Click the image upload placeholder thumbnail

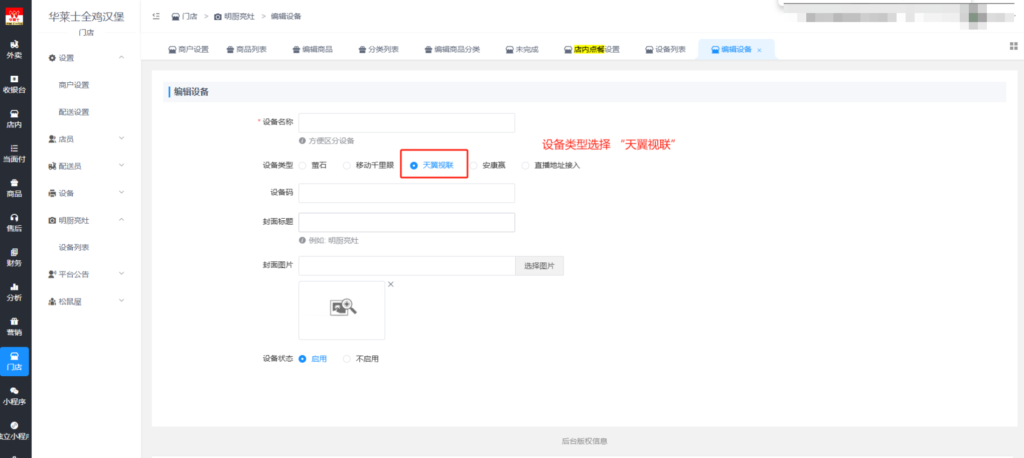(342, 310)
